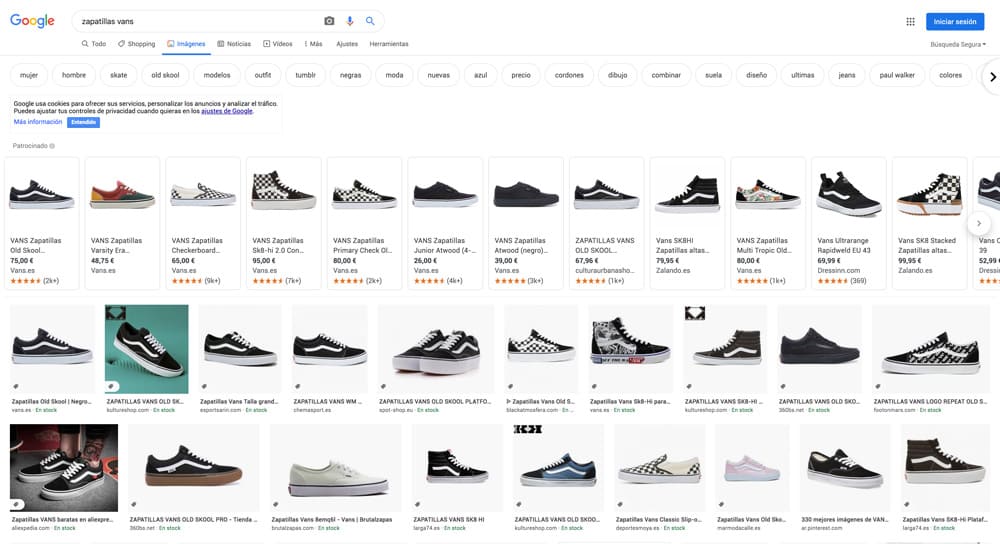Open Vans Classic Slip-on deportesmoya image
The width and height of the screenshot is (1000, 544).
click(660, 467)
